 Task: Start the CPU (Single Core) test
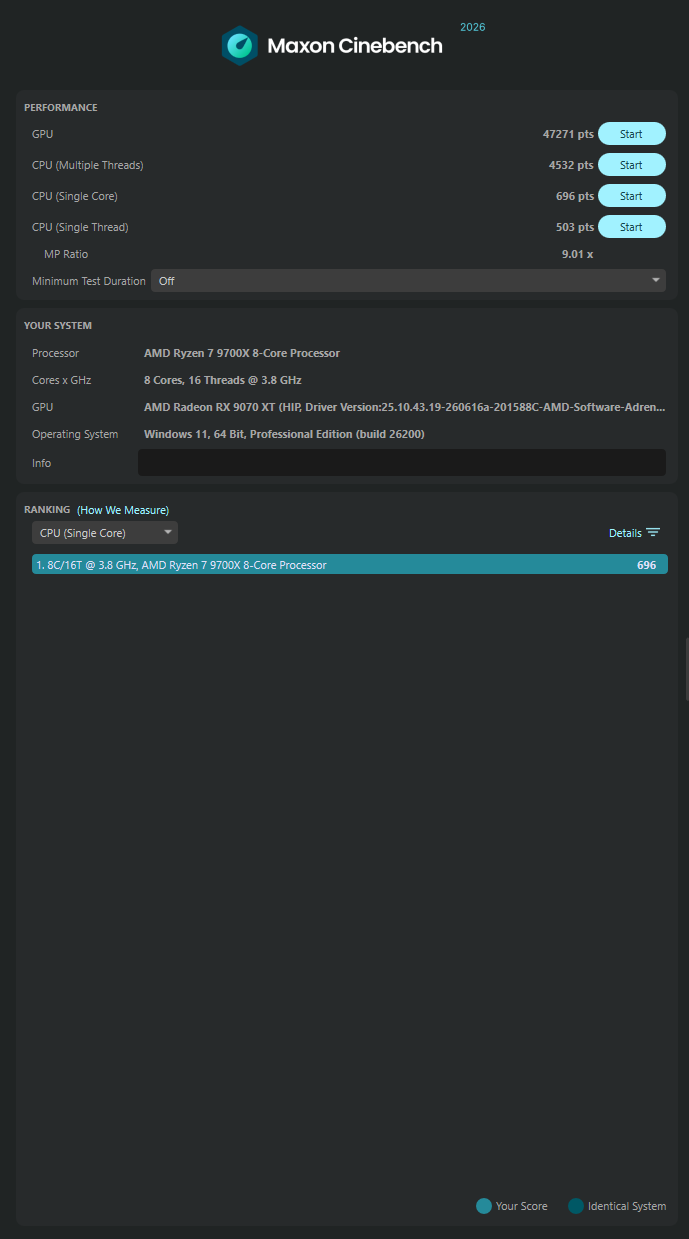[x=631, y=196]
